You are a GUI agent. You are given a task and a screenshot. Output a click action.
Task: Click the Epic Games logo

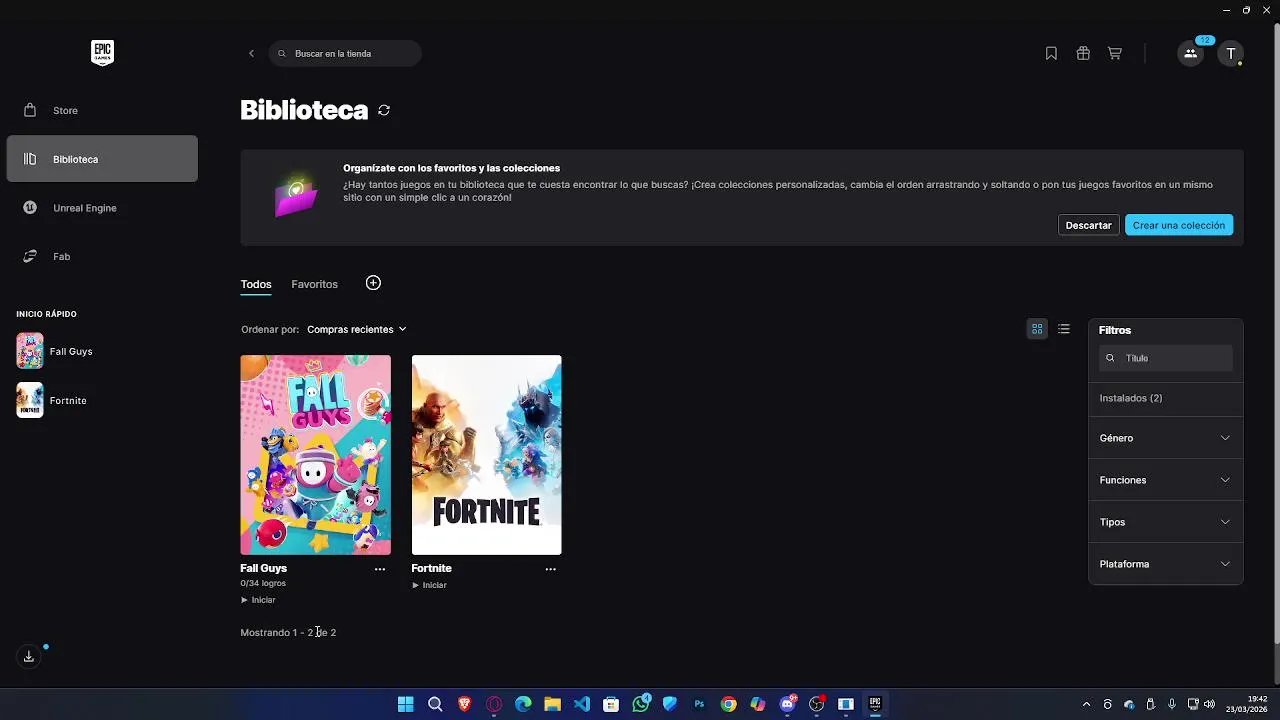click(102, 53)
